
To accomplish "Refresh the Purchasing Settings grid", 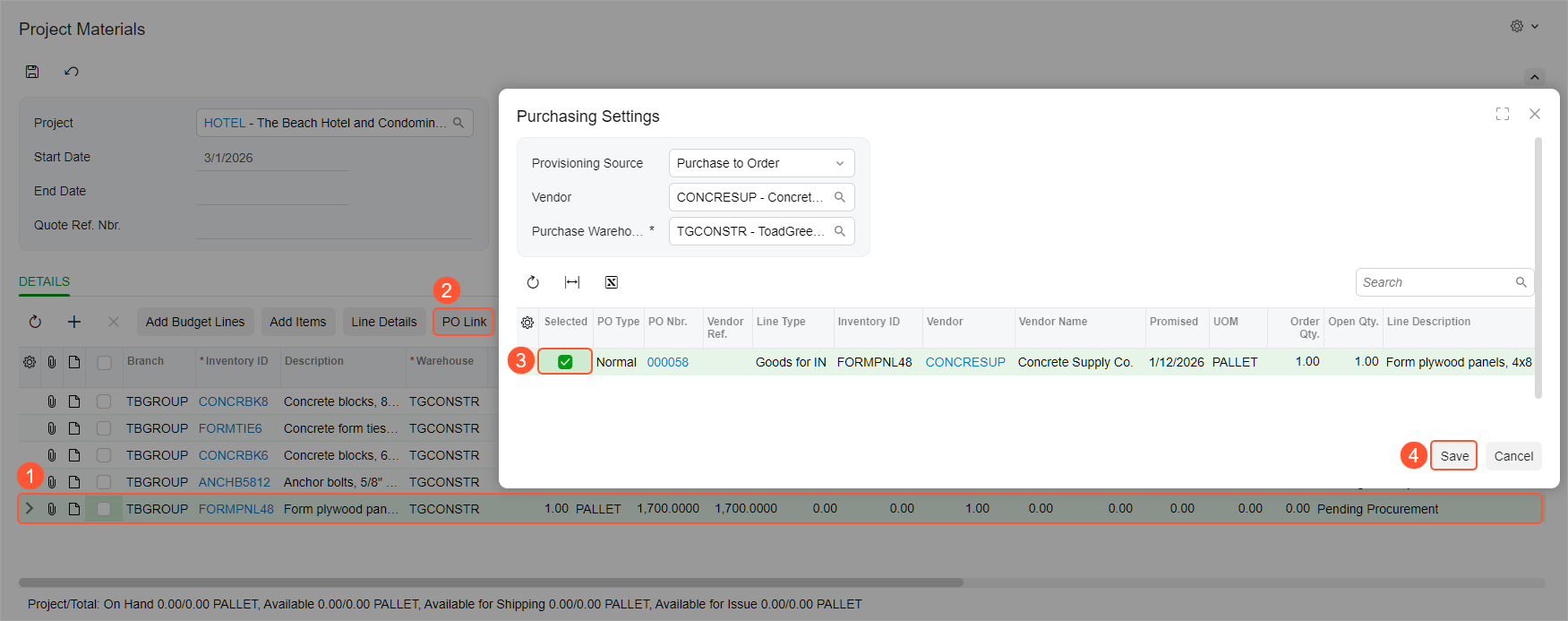I will [x=533, y=282].
